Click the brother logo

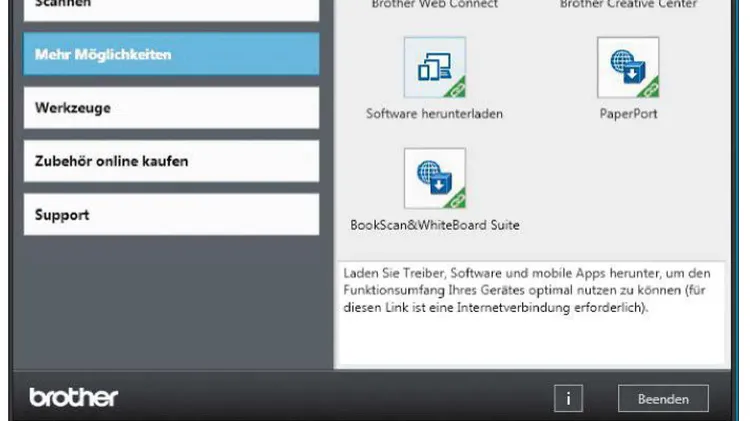click(74, 397)
